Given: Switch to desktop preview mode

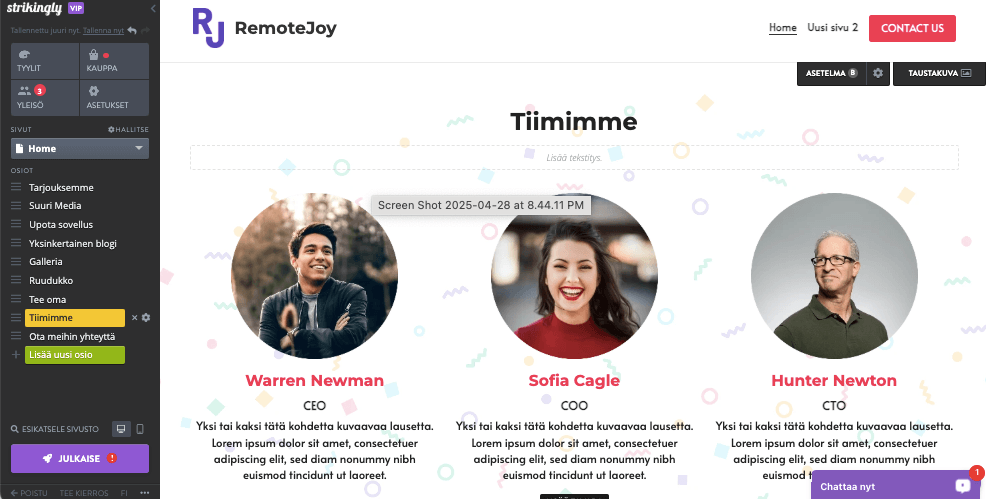Looking at the screenshot, I should [x=121, y=429].
